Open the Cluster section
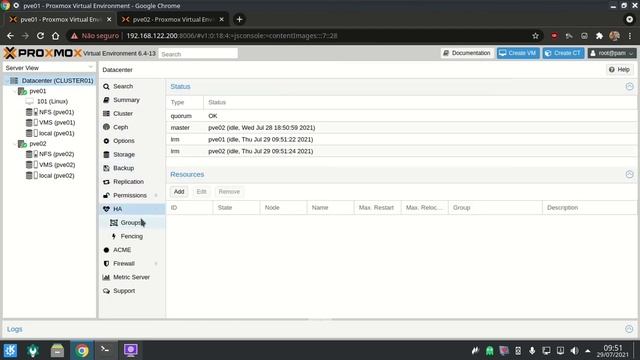Viewport: 640px width, 360px height. click(x=123, y=113)
